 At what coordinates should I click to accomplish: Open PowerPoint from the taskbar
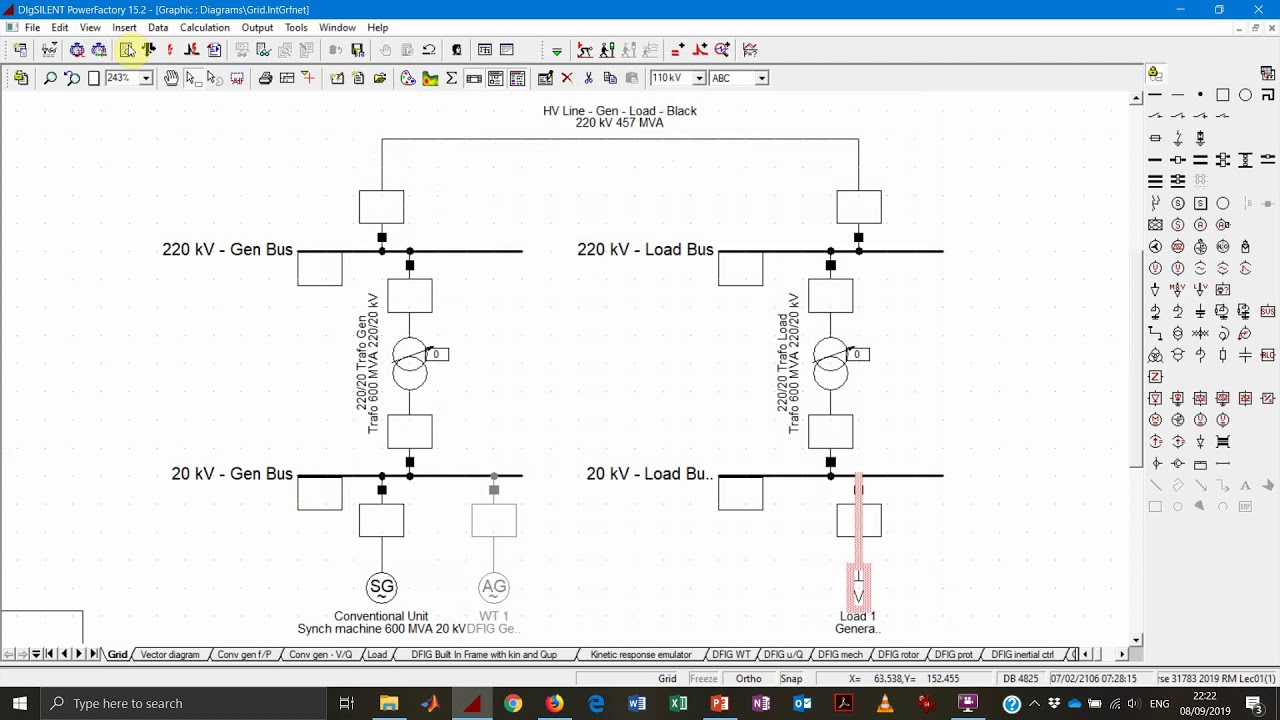[719, 703]
